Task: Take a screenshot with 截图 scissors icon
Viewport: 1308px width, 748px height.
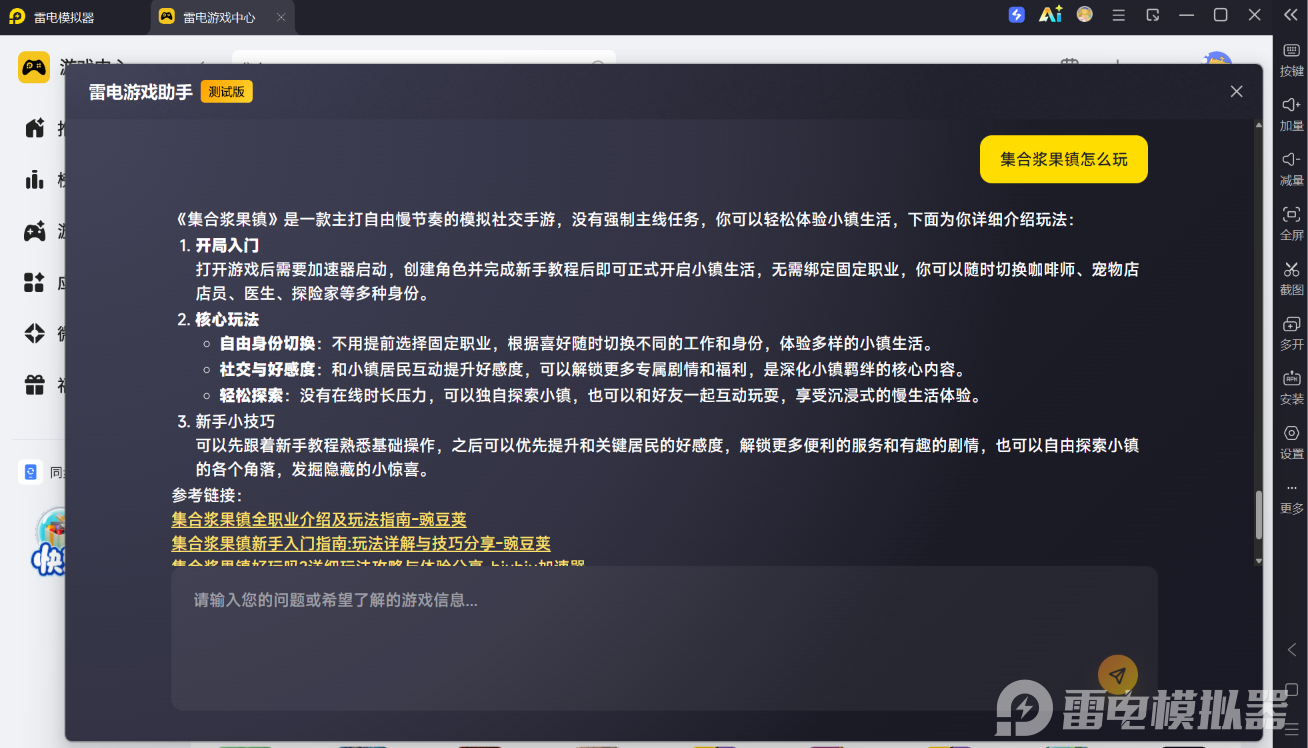Action: [x=1291, y=279]
